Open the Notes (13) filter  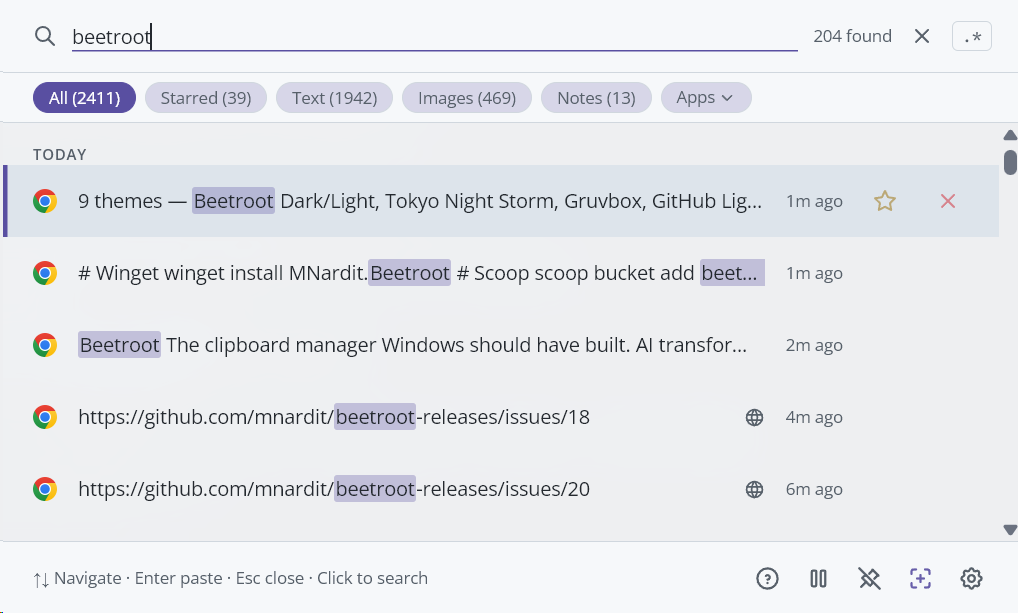point(596,98)
